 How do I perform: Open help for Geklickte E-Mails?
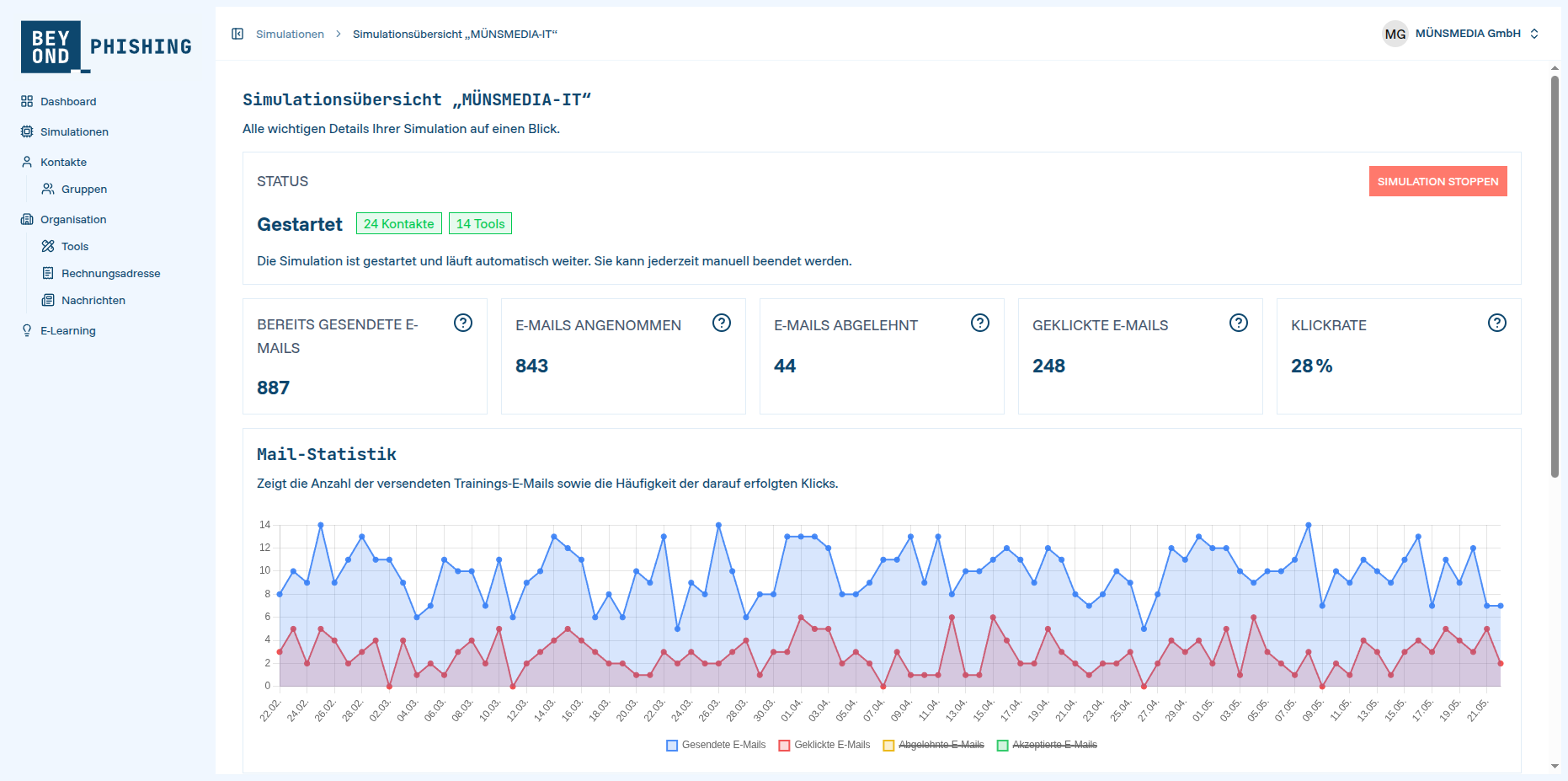coord(1239,323)
